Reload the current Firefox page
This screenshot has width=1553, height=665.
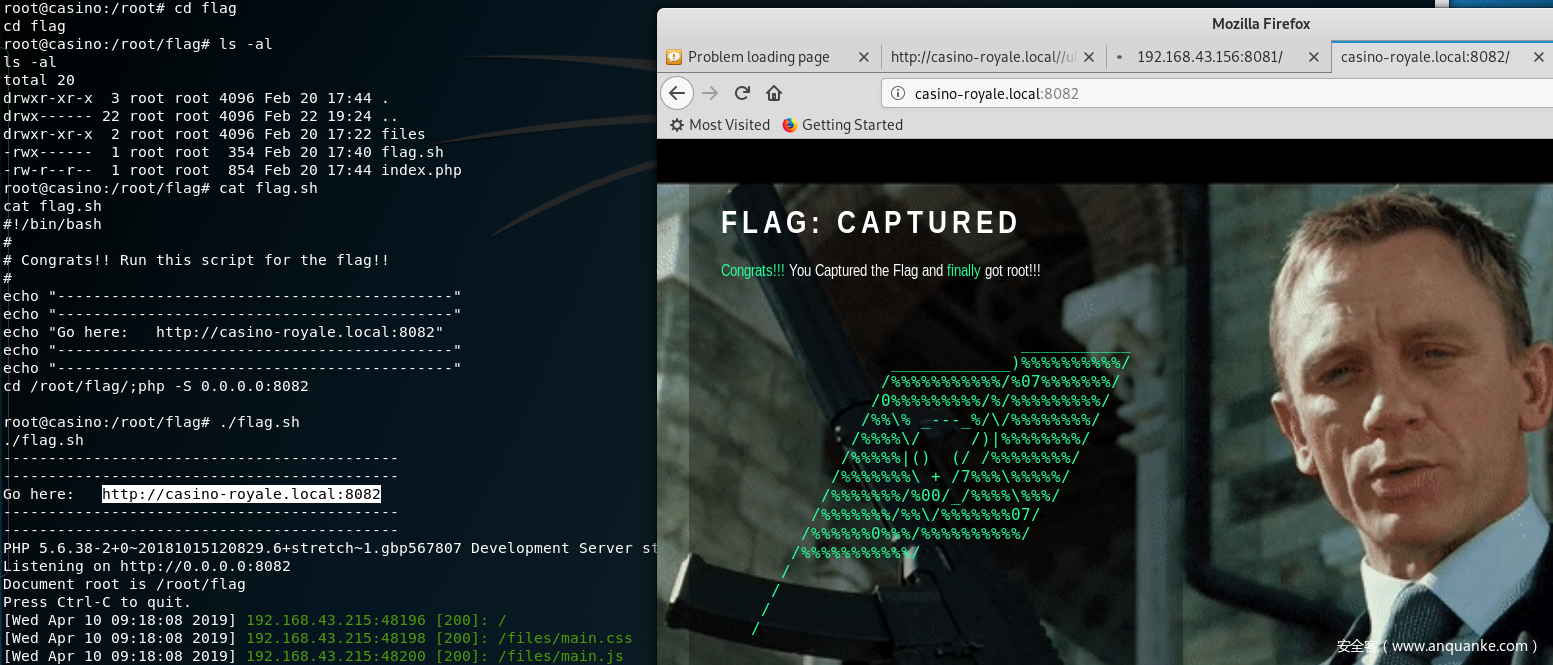click(742, 93)
